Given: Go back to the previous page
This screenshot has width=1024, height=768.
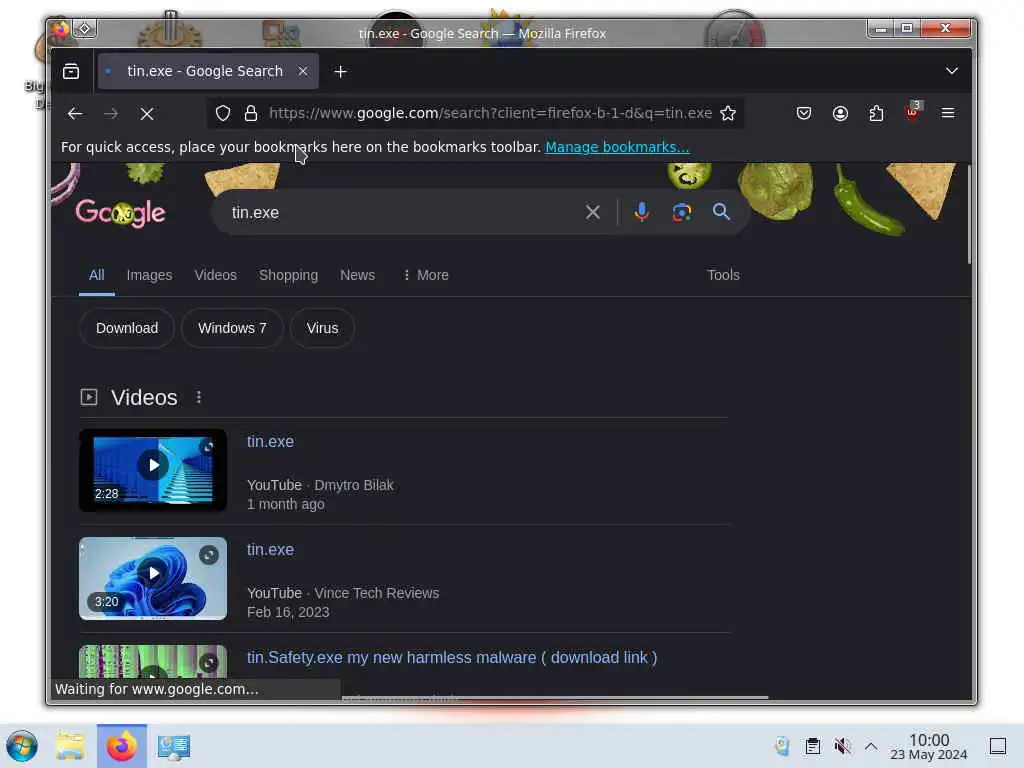Looking at the screenshot, I should (x=74, y=114).
